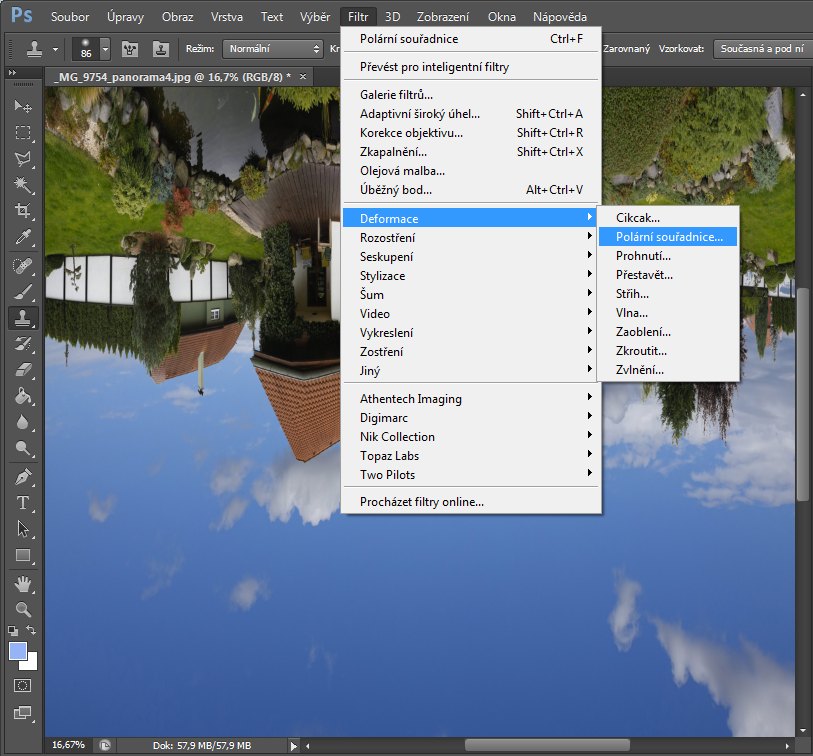Toggle the Clone Source panel button

pos(160,49)
